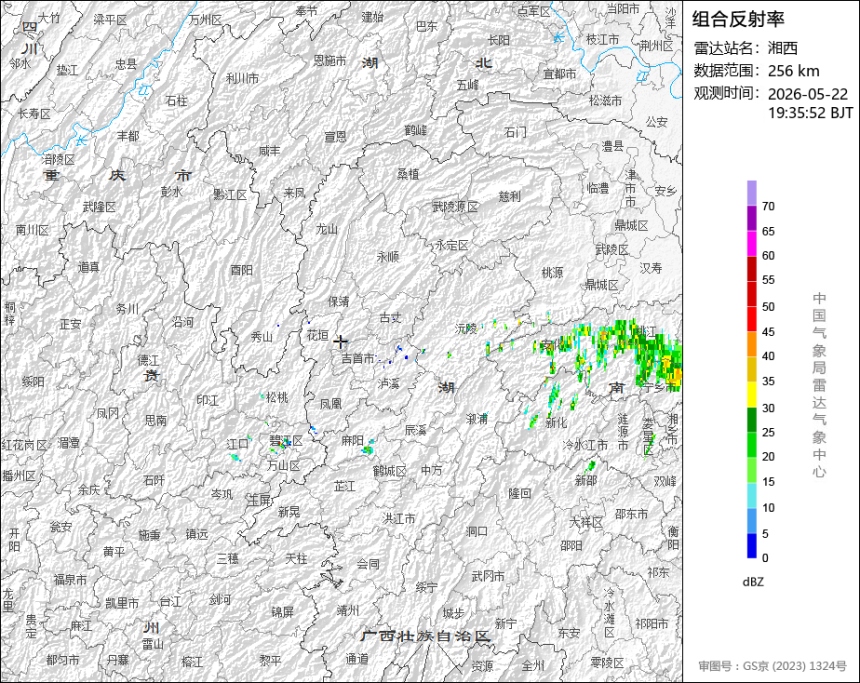Pick the purple 65–70 dBZ legend color

click(x=751, y=218)
